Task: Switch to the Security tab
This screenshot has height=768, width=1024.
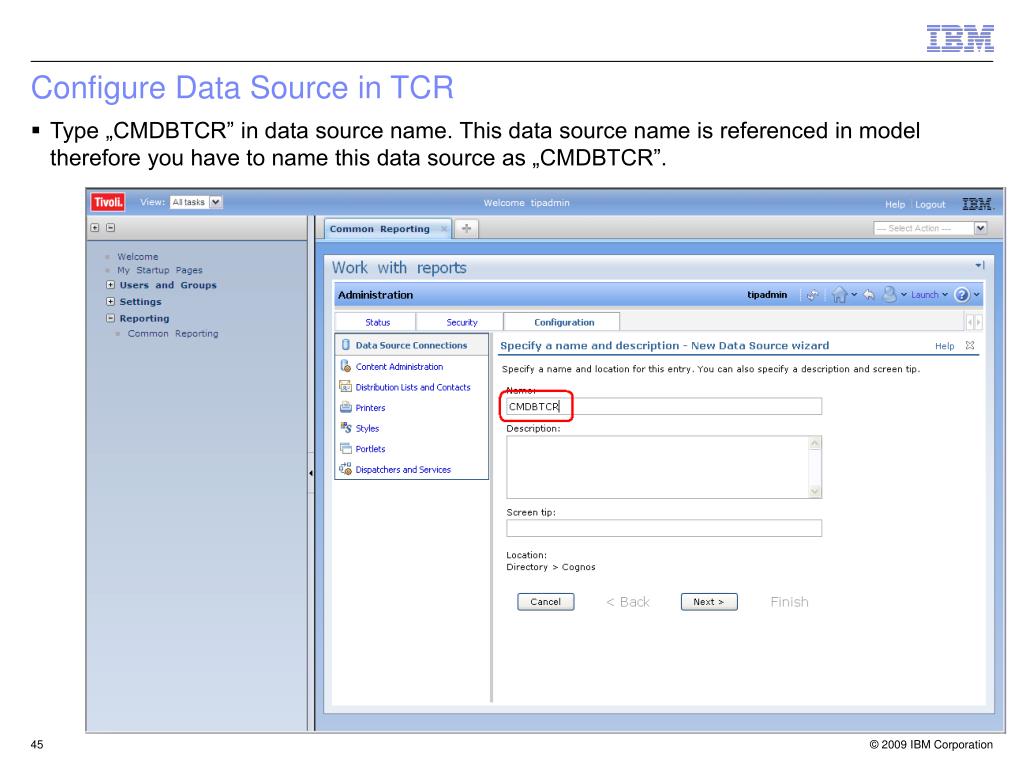Action: click(x=461, y=322)
